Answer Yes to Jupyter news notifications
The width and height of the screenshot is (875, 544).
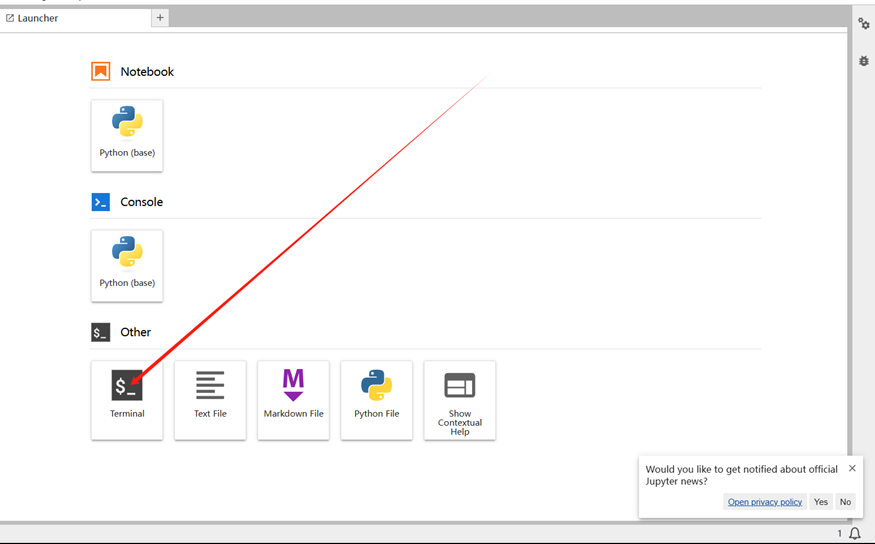[x=820, y=502]
